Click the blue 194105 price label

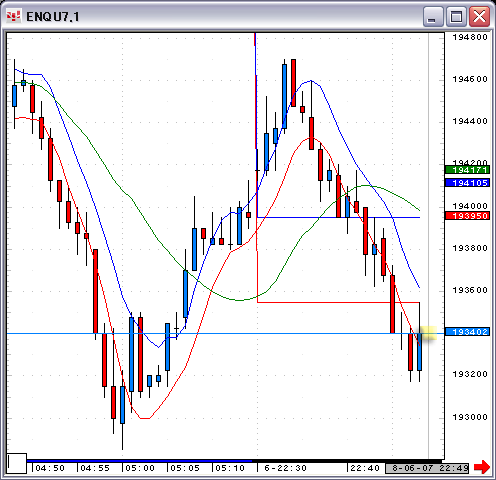pos(467,183)
